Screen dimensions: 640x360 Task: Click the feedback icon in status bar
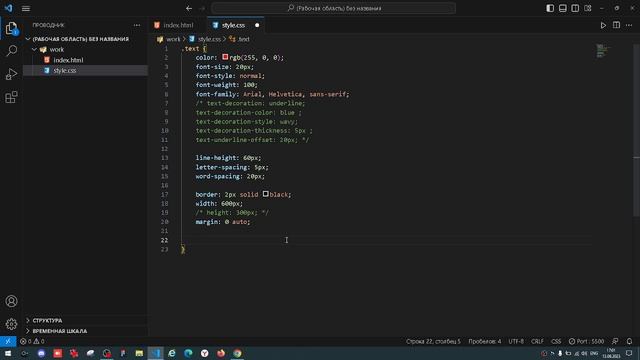615,341
